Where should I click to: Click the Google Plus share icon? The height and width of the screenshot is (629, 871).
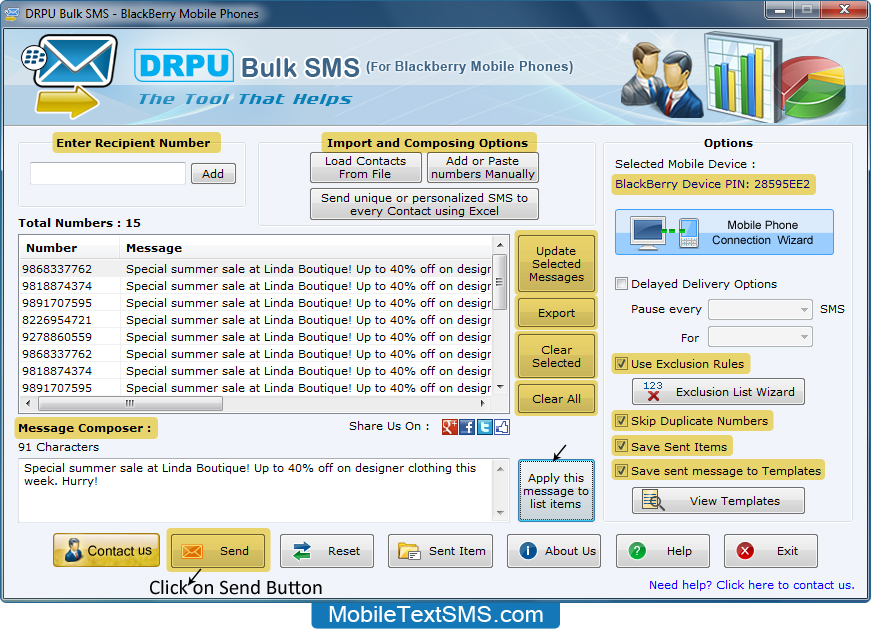pyautogui.click(x=449, y=427)
